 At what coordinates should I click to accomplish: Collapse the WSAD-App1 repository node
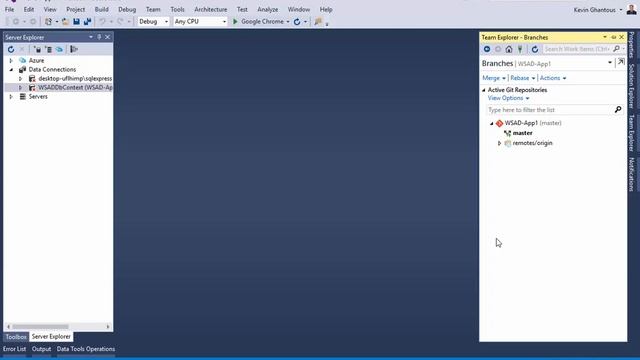point(491,123)
